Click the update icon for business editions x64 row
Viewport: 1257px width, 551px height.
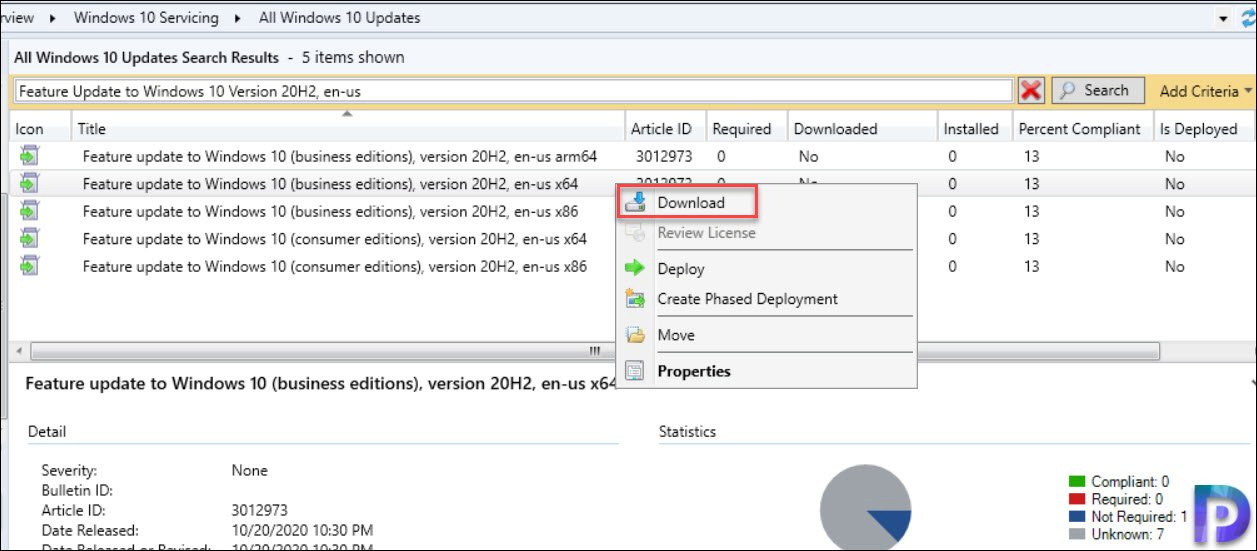tap(29, 183)
